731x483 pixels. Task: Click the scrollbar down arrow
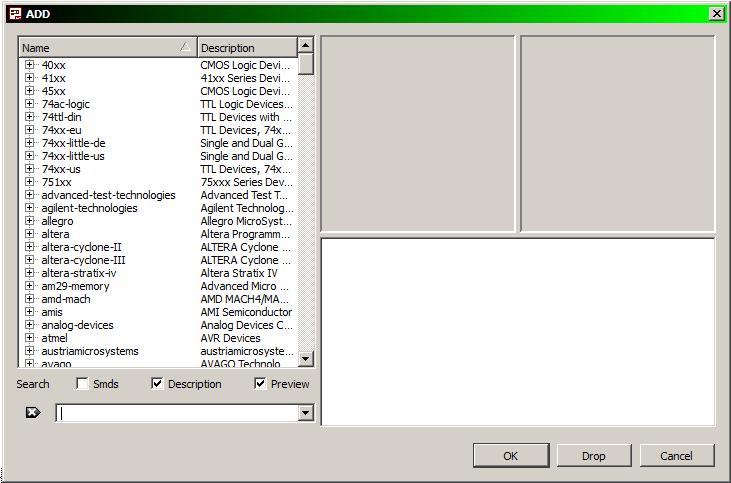click(305, 359)
